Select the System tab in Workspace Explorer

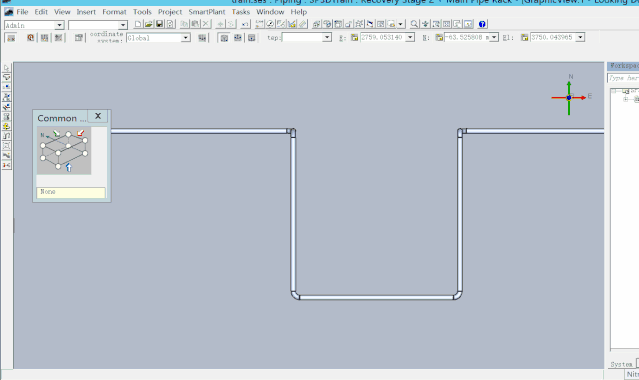(621, 364)
